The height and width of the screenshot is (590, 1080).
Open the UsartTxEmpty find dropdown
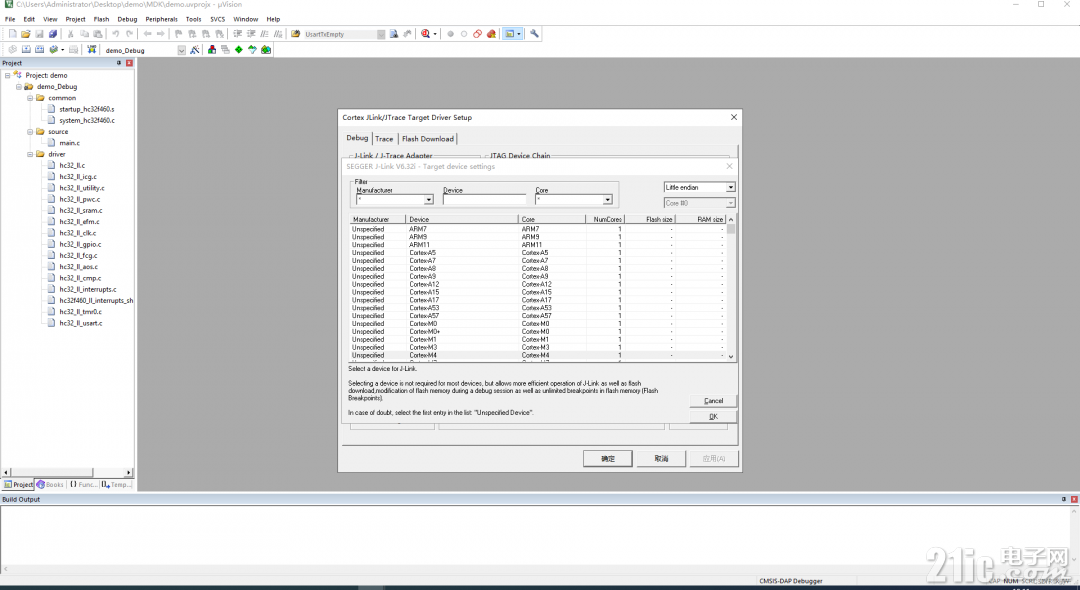tap(381, 34)
